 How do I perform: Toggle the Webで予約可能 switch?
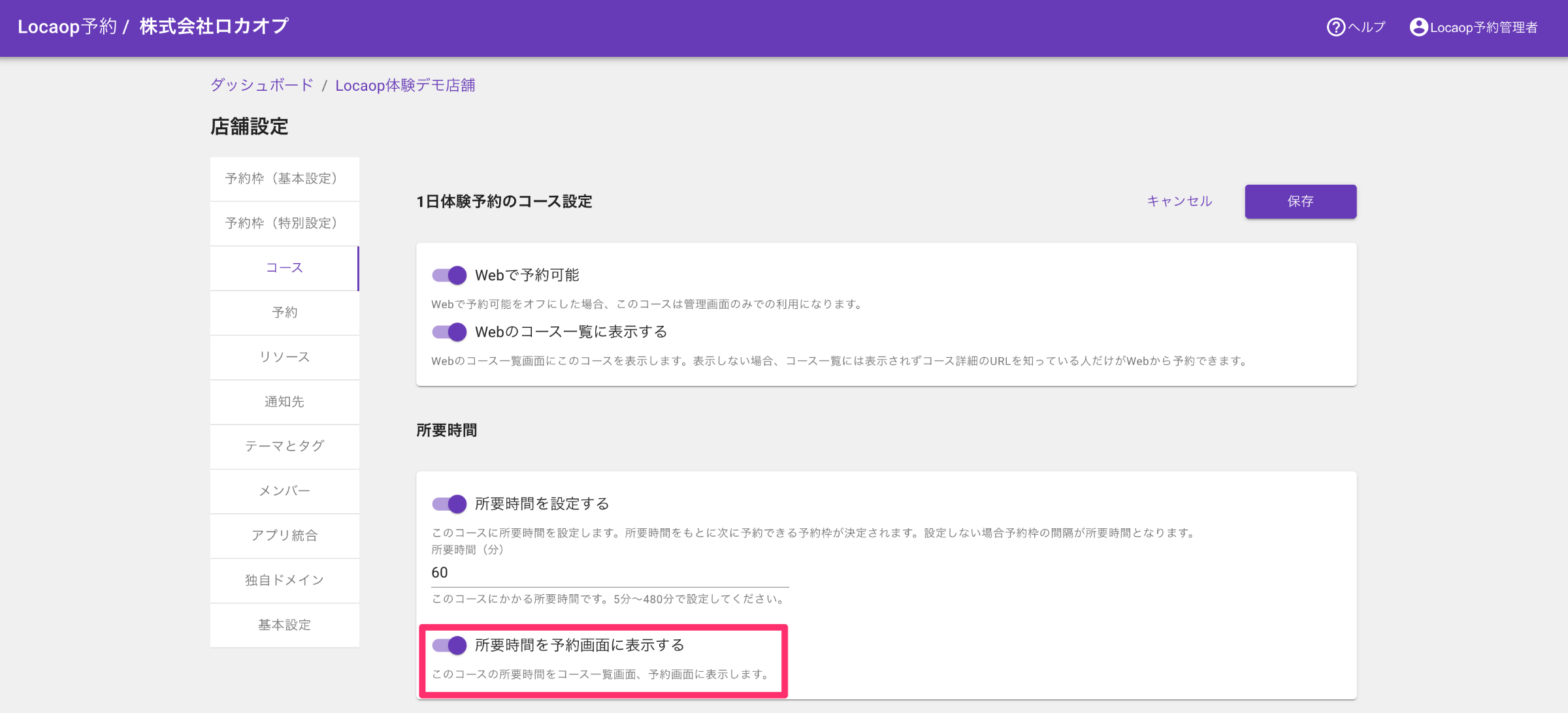pyautogui.click(x=449, y=275)
